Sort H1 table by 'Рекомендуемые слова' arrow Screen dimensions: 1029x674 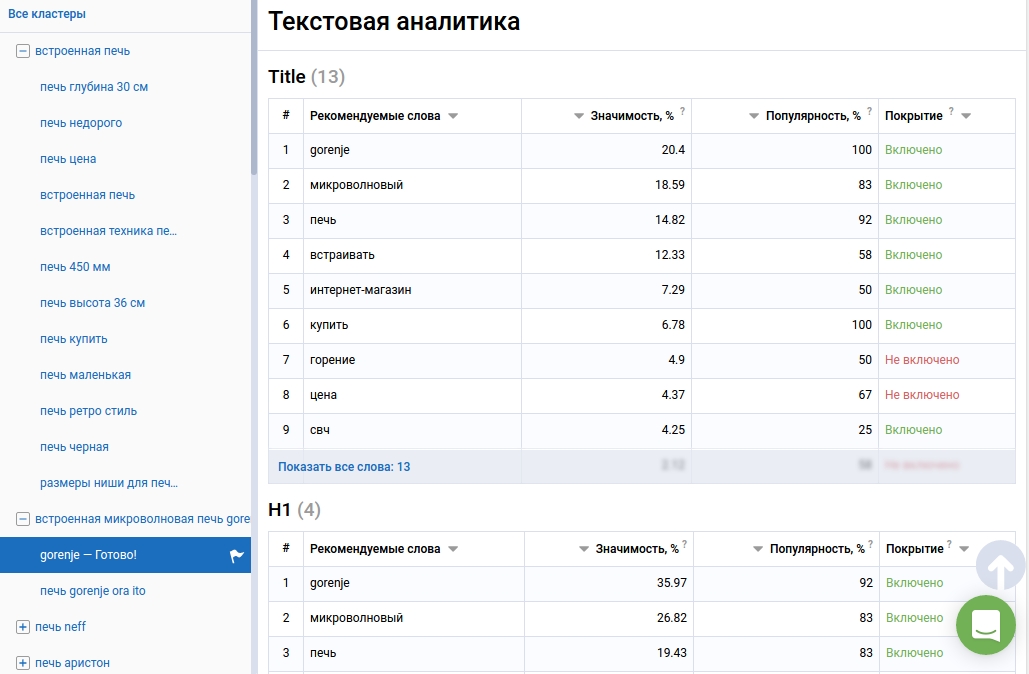453,549
